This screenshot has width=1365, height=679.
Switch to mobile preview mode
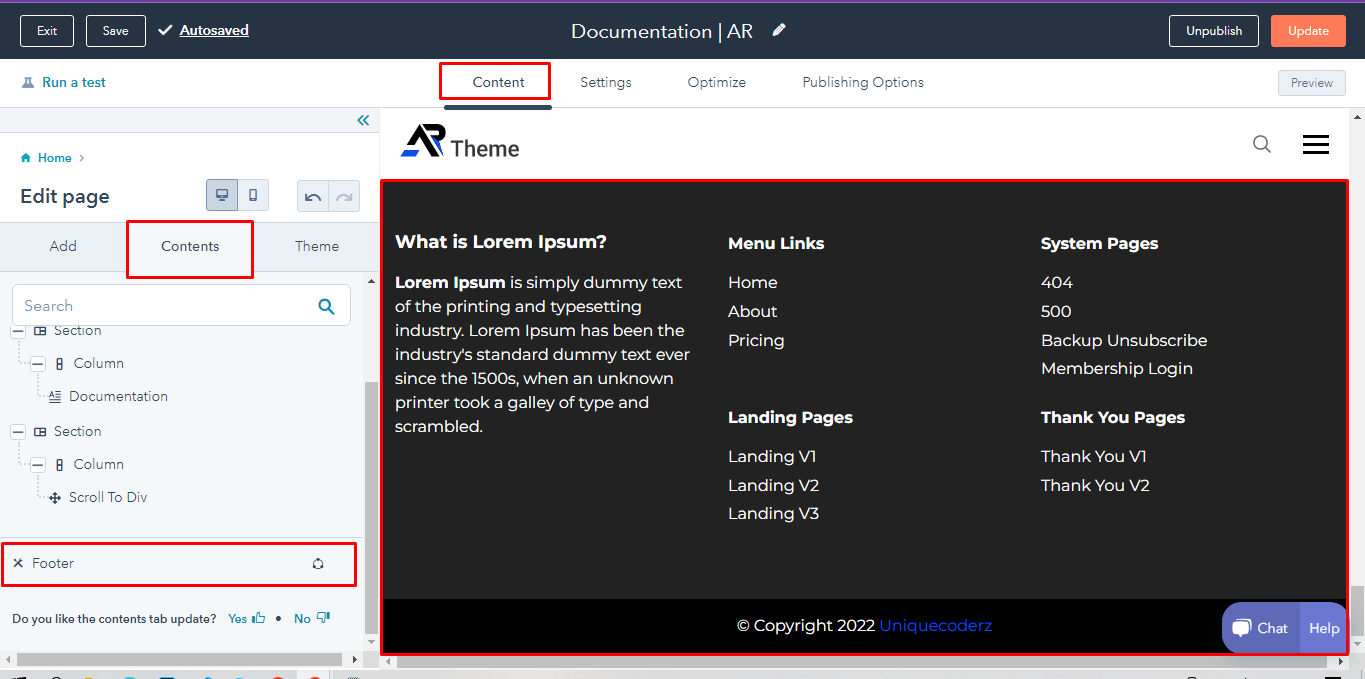pyautogui.click(x=253, y=195)
